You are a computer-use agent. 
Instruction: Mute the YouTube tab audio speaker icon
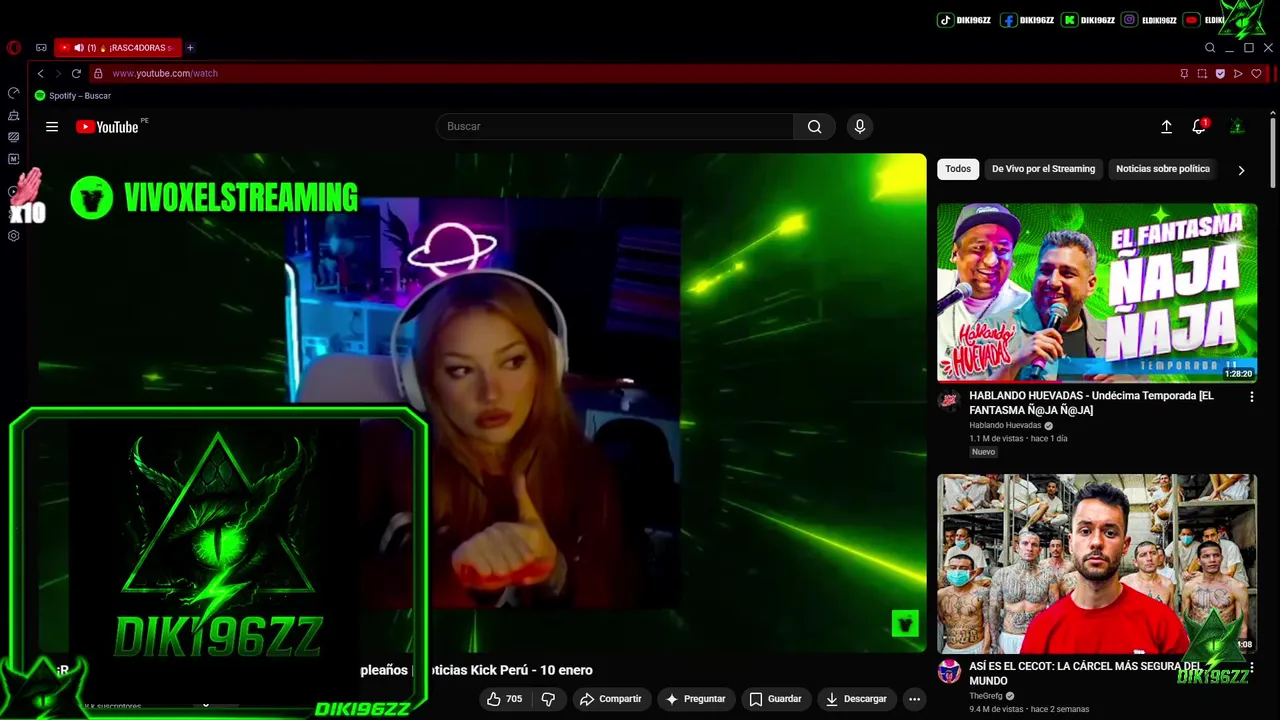pos(78,47)
